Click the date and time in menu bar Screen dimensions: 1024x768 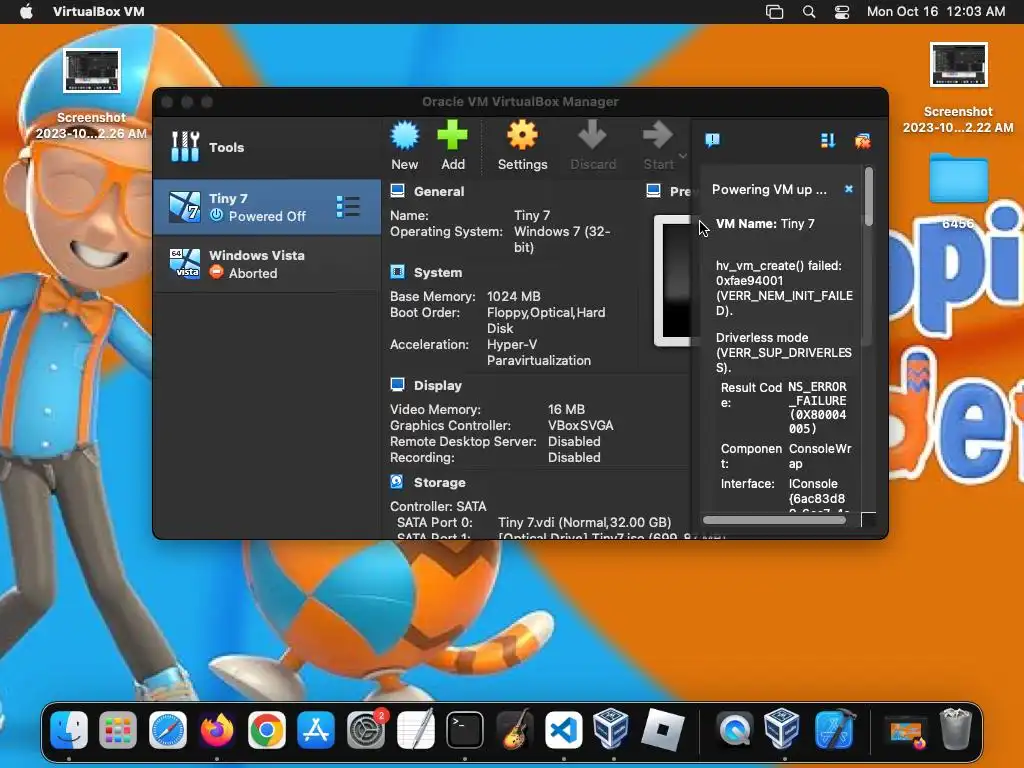click(x=936, y=11)
